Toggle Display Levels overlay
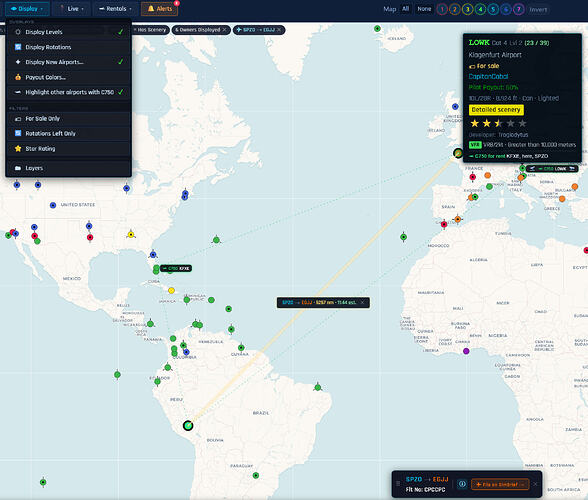 69,32
